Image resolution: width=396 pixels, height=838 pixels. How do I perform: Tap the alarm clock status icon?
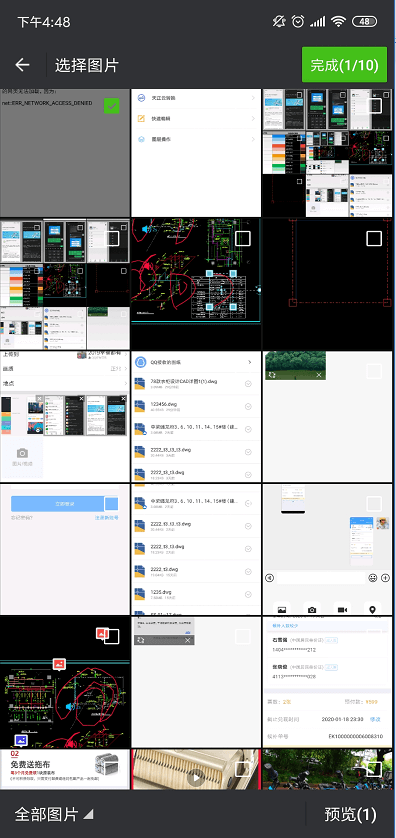298,21
